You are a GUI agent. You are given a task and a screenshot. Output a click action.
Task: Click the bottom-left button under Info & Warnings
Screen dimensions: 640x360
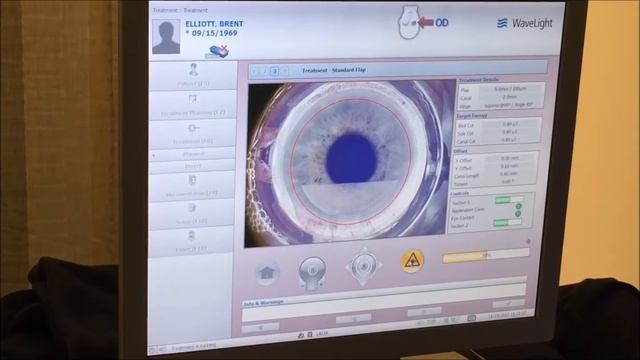pyautogui.click(x=261, y=327)
